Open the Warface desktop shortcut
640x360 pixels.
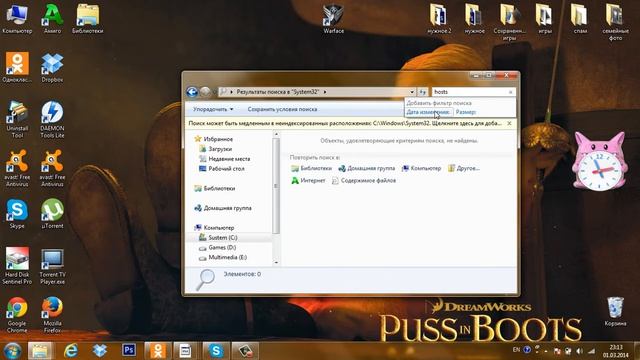pyautogui.click(x=333, y=19)
